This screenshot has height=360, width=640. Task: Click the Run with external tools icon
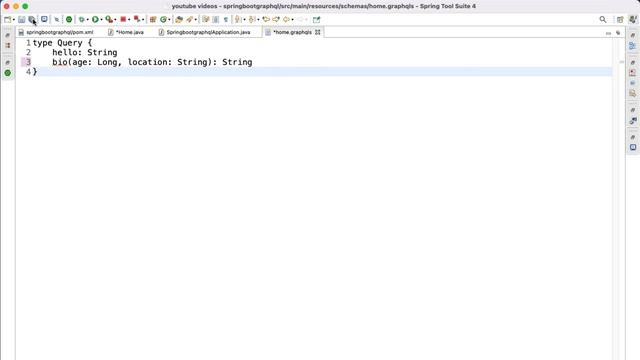point(109,19)
